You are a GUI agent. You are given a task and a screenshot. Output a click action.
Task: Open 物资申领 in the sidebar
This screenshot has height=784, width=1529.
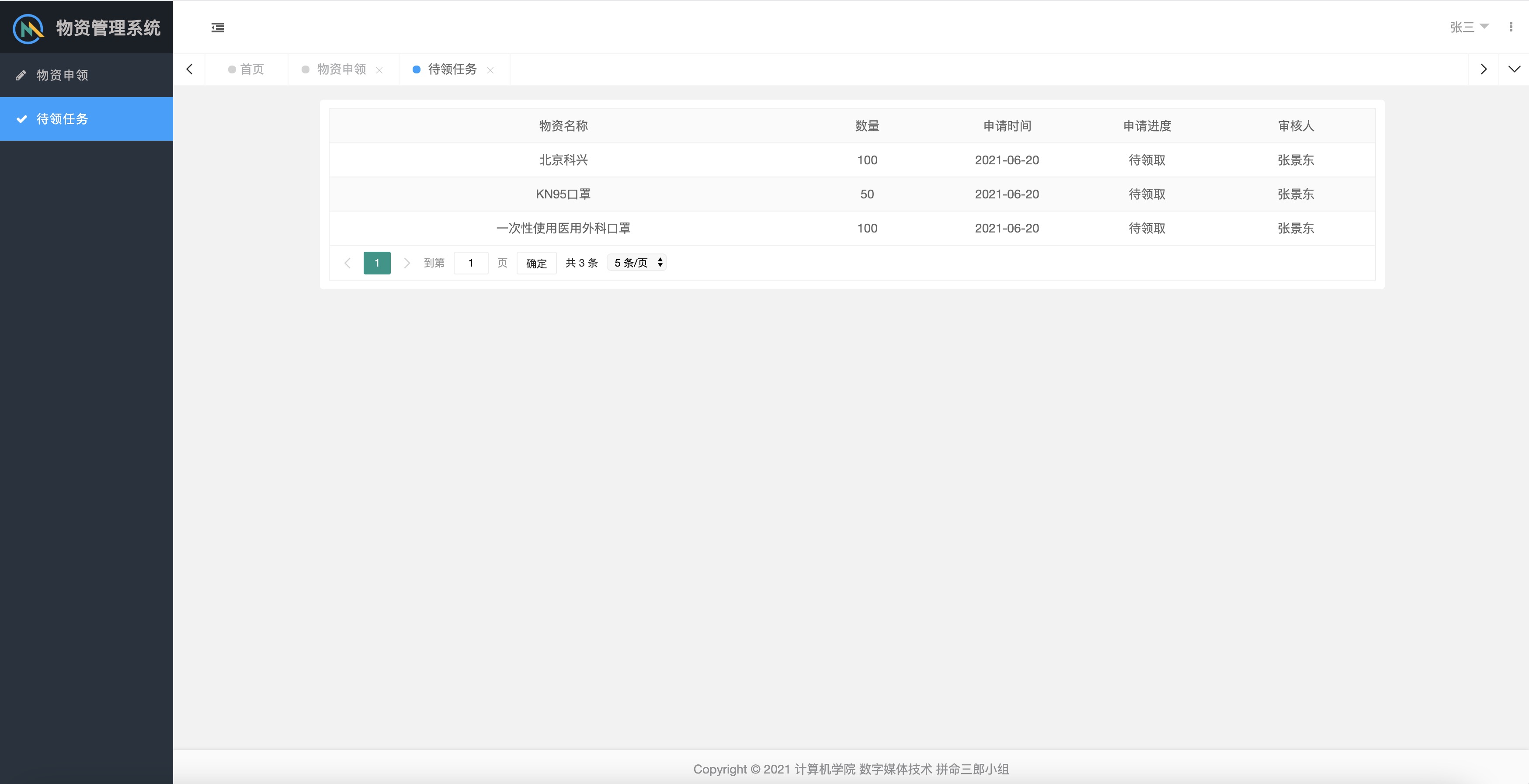click(63, 75)
